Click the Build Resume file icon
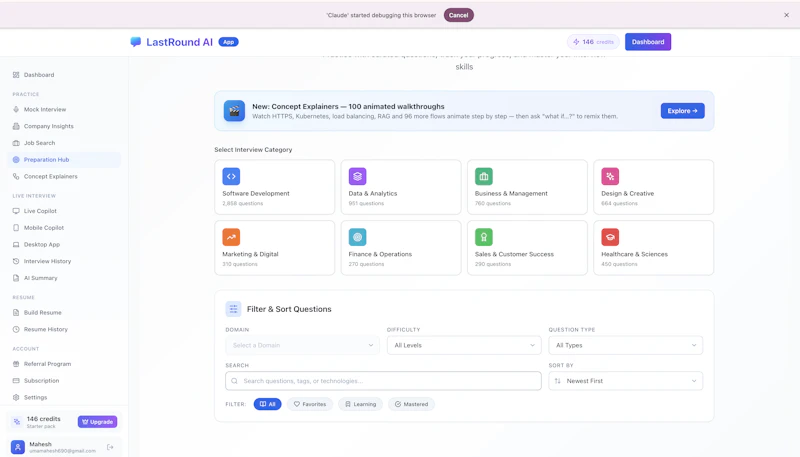 coord(16,312)
